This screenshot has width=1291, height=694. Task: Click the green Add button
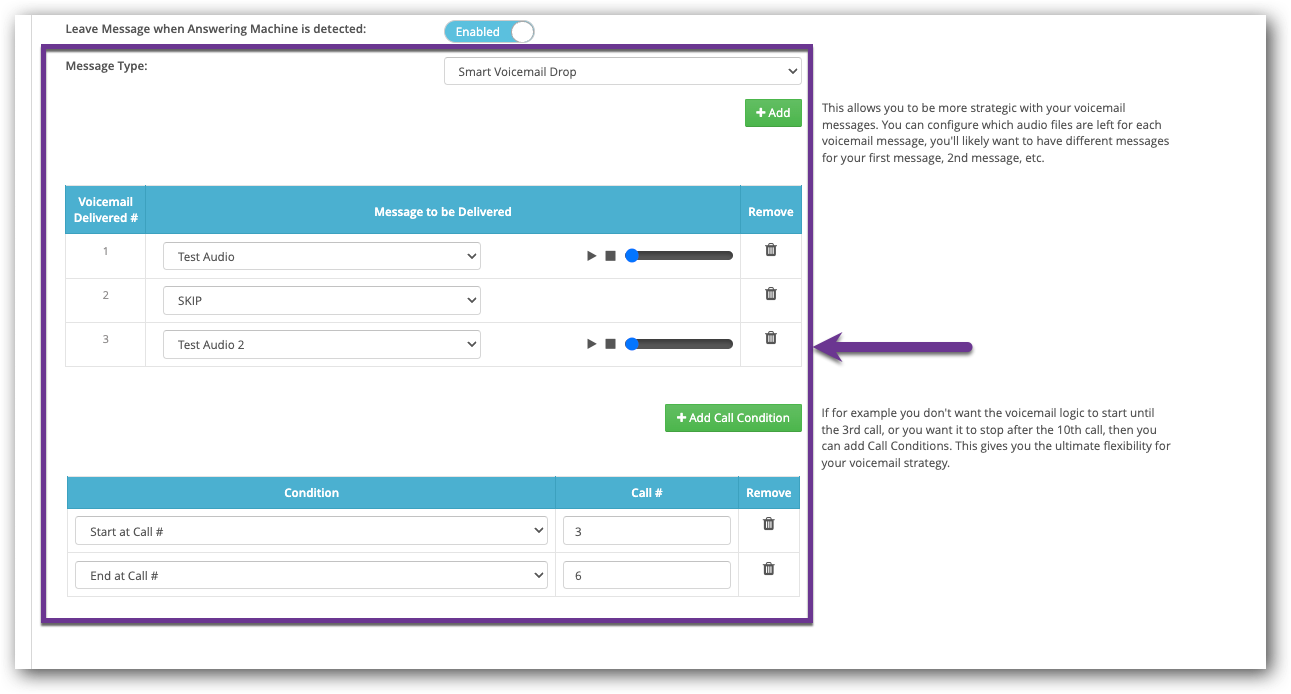pos(773,113)
